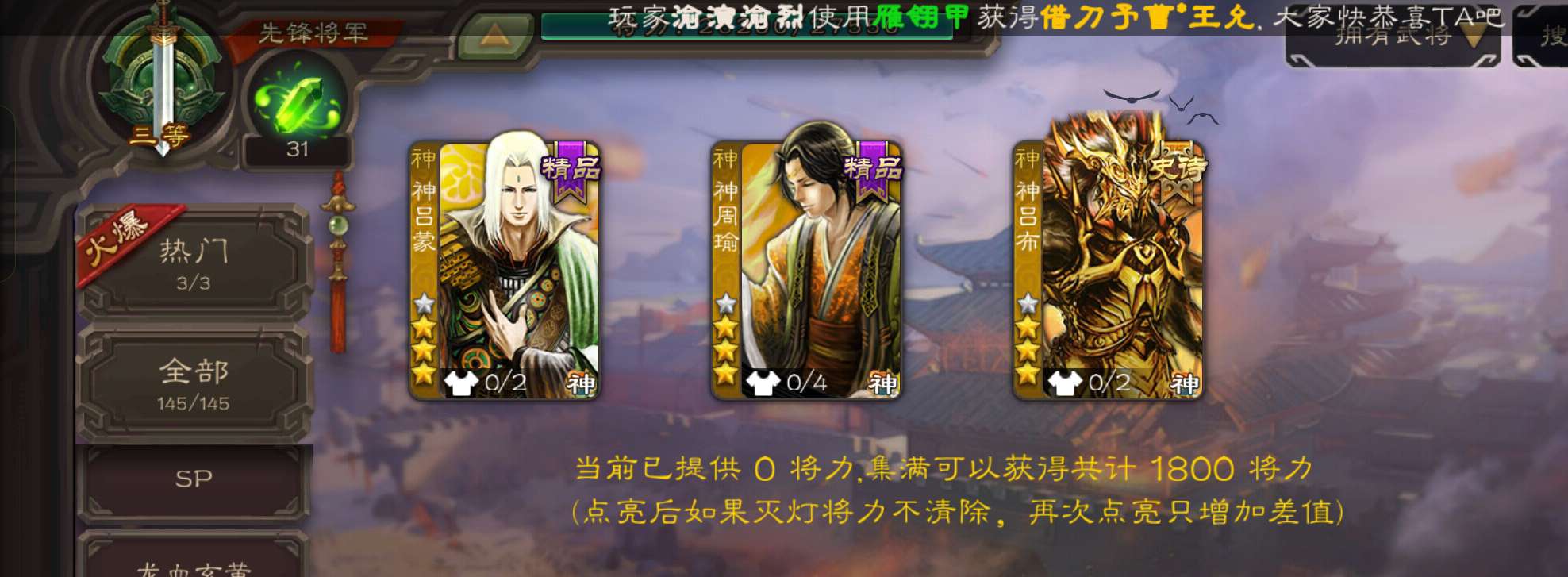Select the 全部 145/145 category tab
This screenshot has width=1568, height=577.
194,385
